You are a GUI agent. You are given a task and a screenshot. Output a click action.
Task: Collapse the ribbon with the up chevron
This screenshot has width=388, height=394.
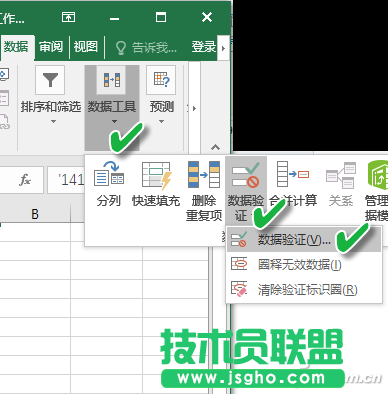tap(215, 147)
